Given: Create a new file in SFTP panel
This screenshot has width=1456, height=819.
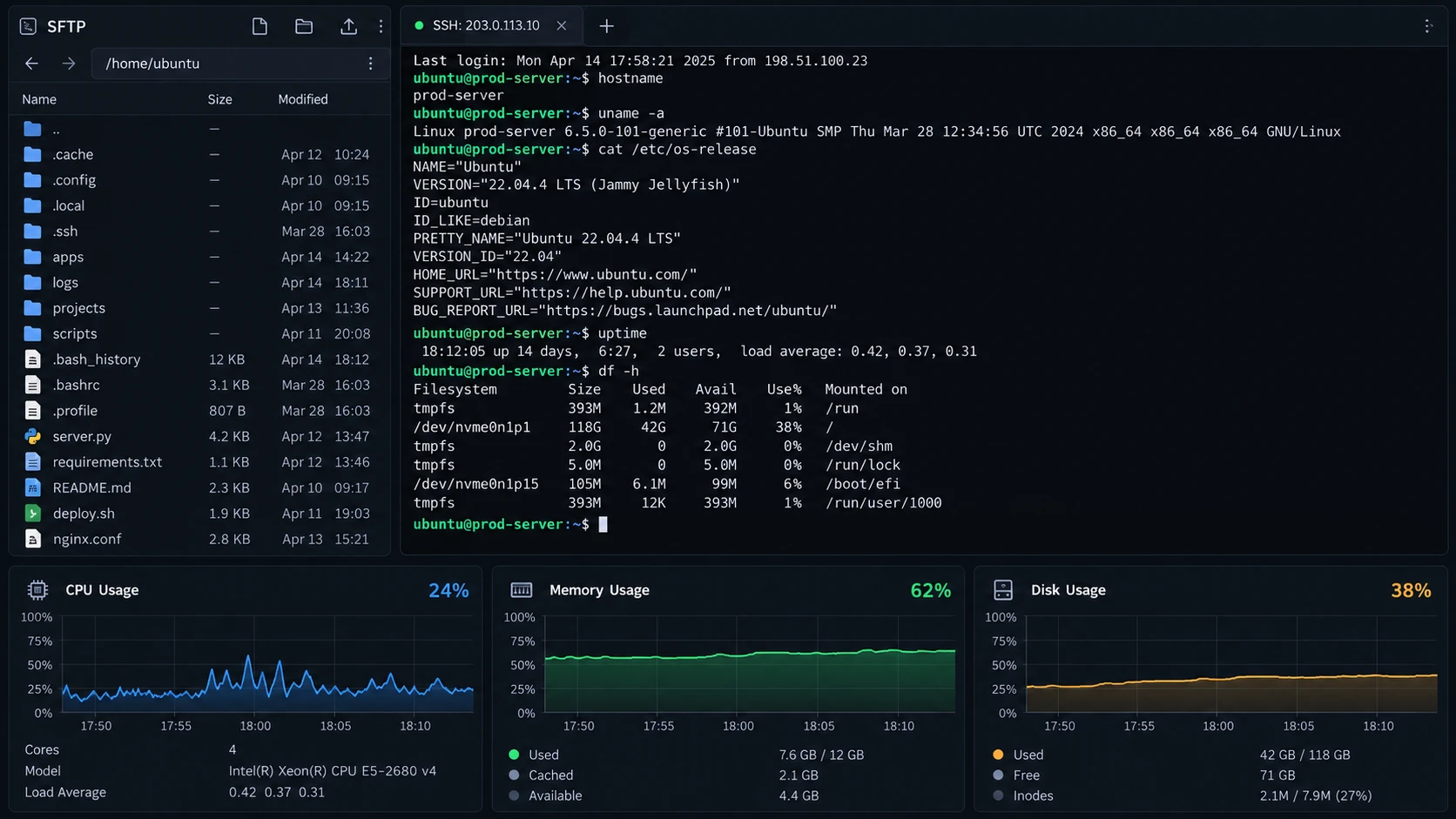Looking at the screenshot, I should click(x=260, y=26).
